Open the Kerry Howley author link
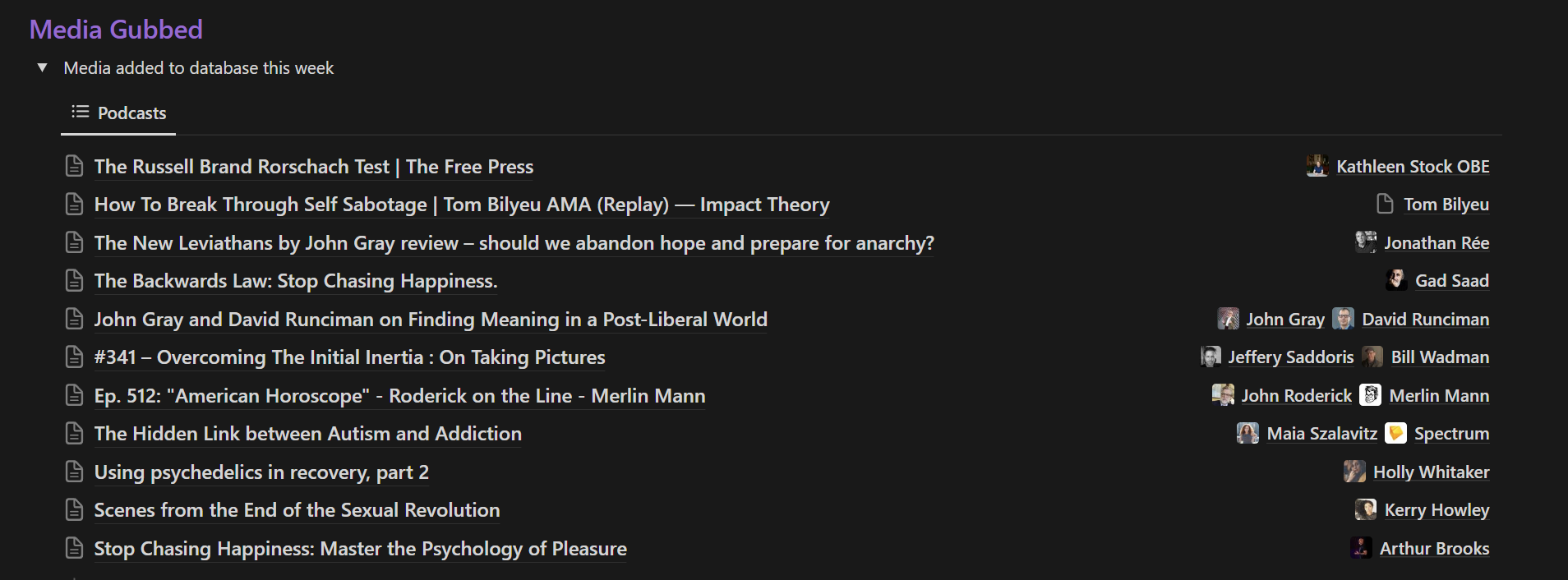This screenshot has width=1568, height=580. coord(1437,510)
